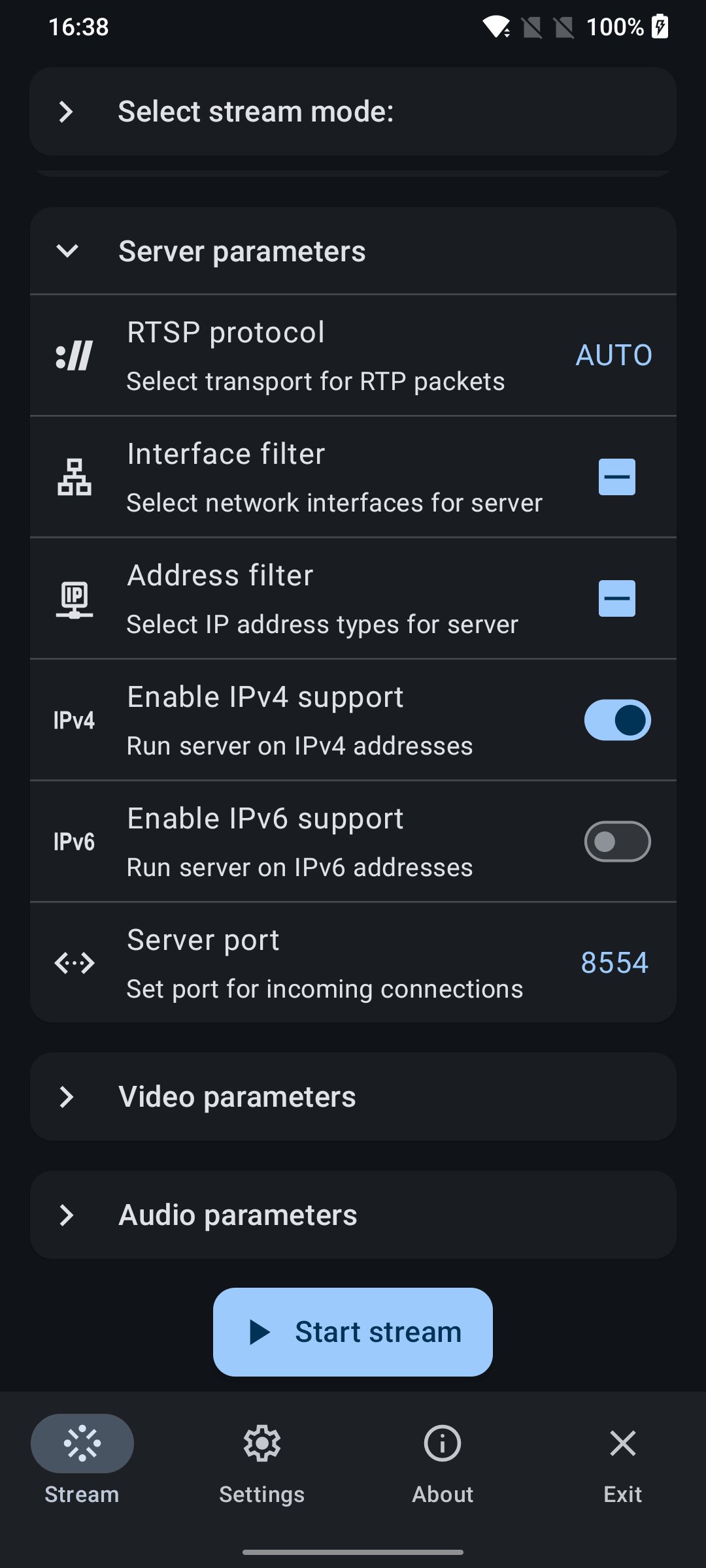Toggle the Address filter checkbox

click(x=617, y=598)
